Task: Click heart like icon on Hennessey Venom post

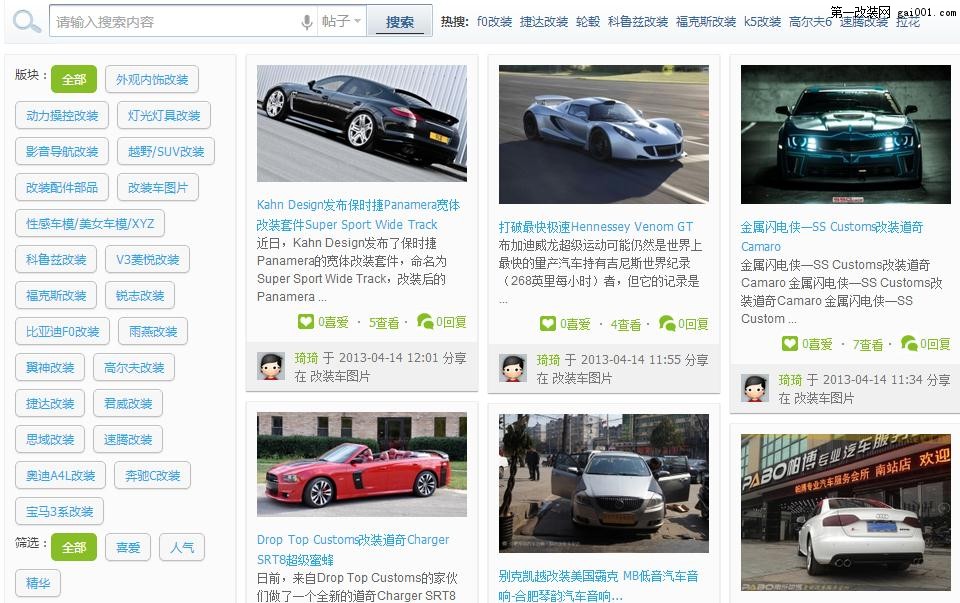Action: coord(548,324)
